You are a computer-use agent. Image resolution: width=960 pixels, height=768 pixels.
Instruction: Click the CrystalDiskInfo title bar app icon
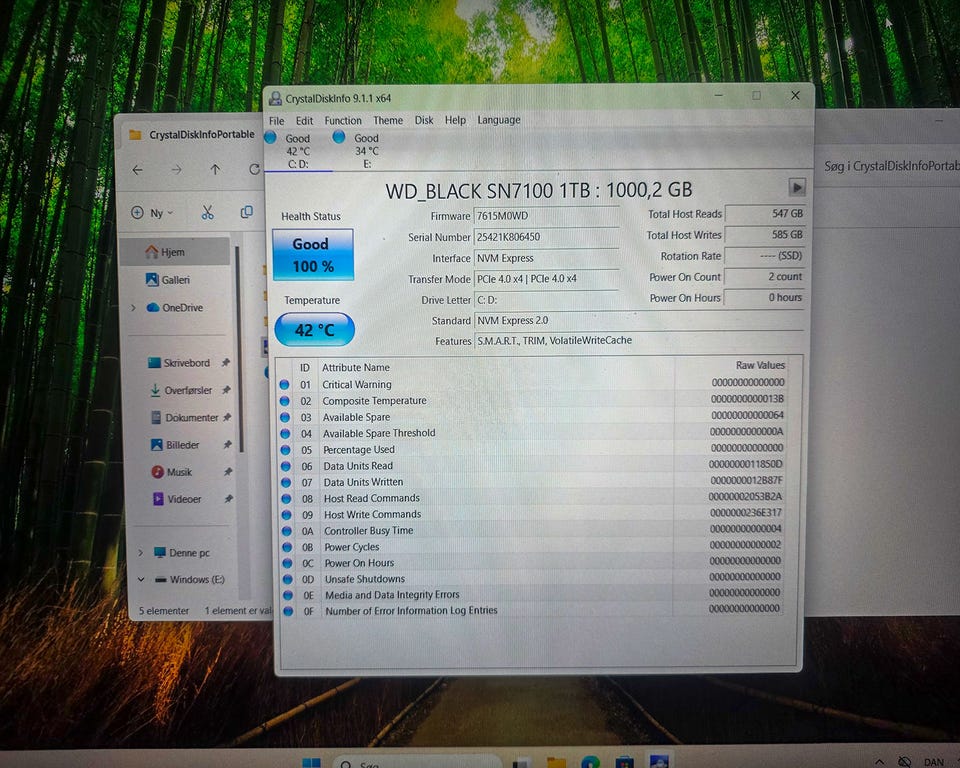276,99
